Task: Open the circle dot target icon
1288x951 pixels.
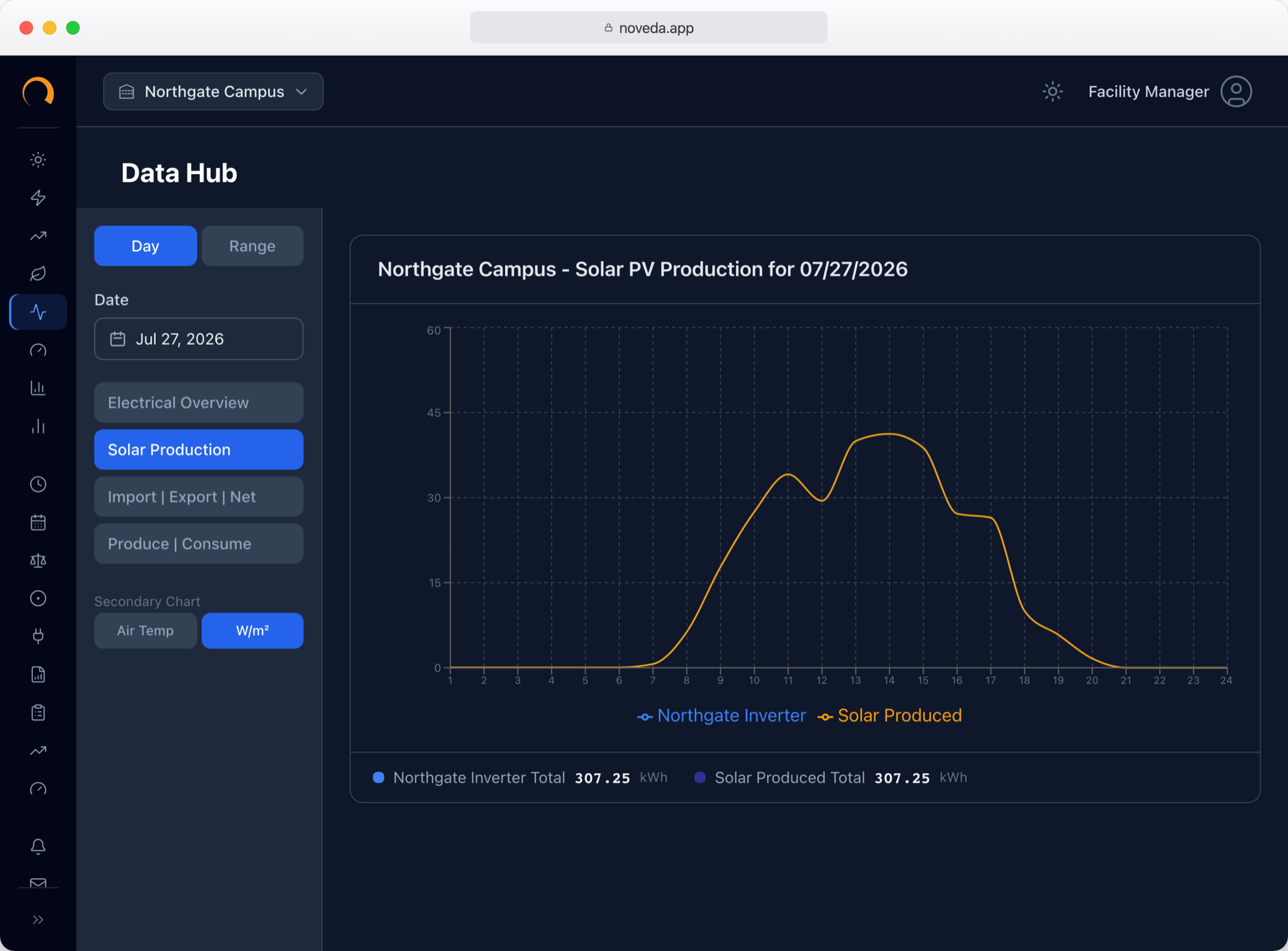Action: (38, 598)
